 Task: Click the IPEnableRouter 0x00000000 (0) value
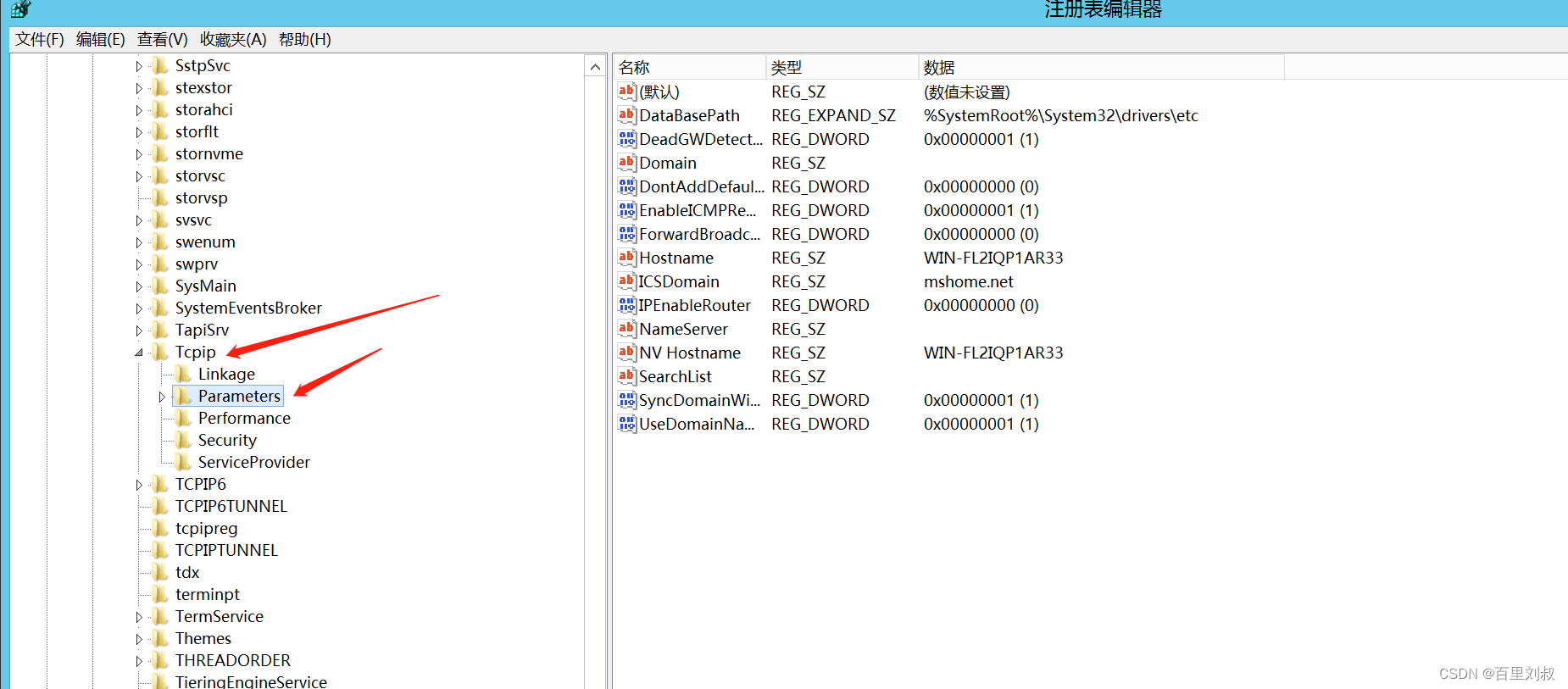point(981,305)
